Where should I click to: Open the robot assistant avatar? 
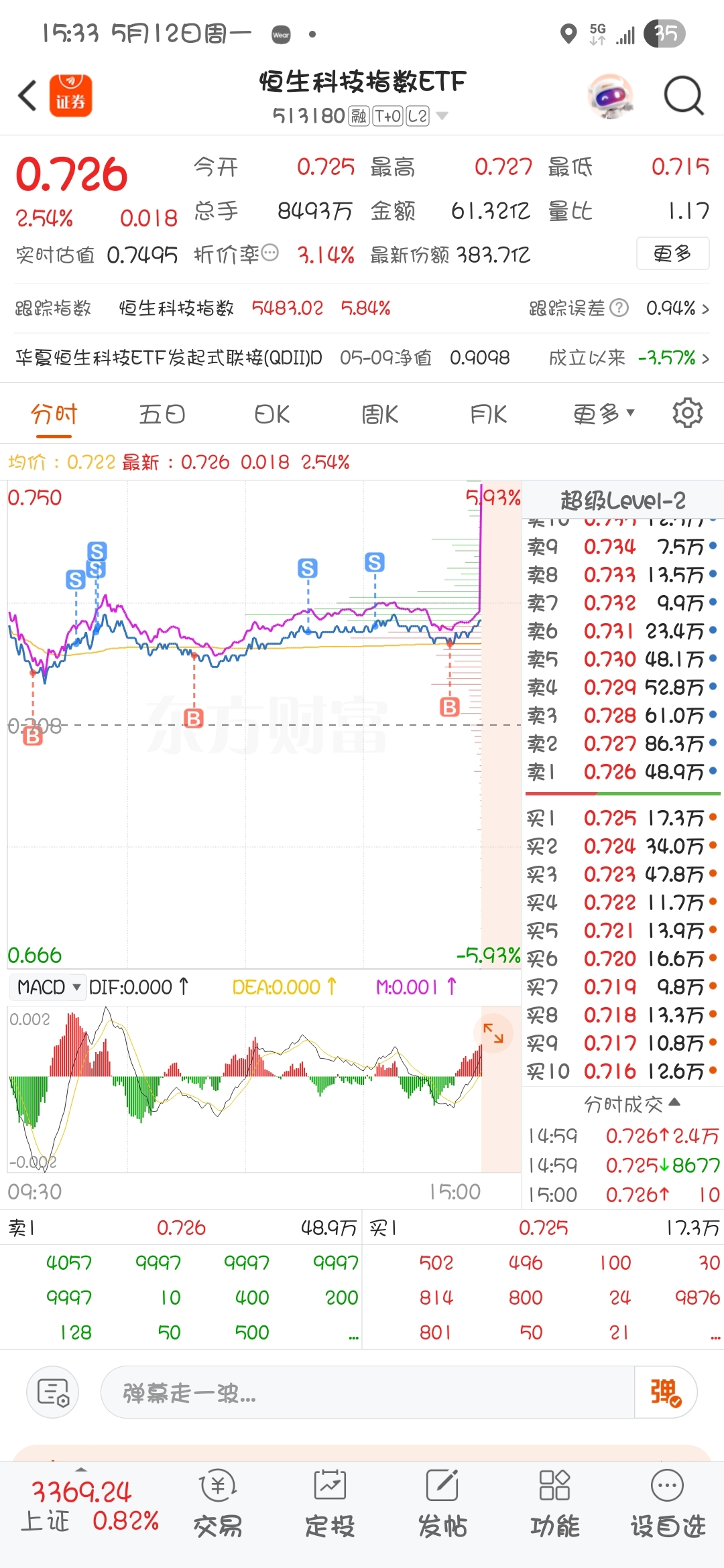pyautogui.click(x=610, y=96)
